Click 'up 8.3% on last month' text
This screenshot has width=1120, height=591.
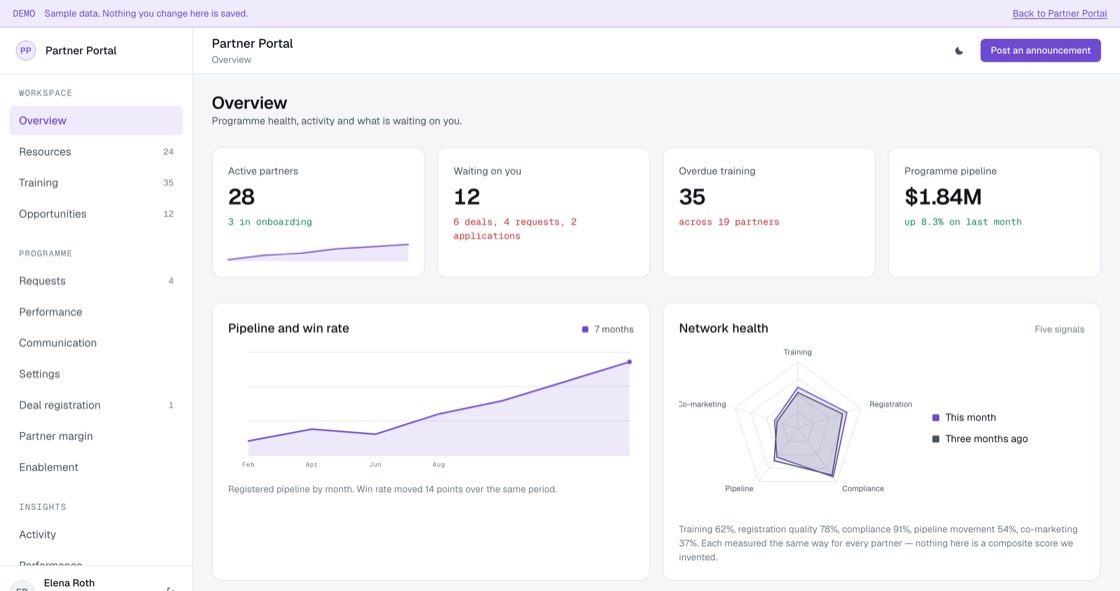[x=963, y=222]
